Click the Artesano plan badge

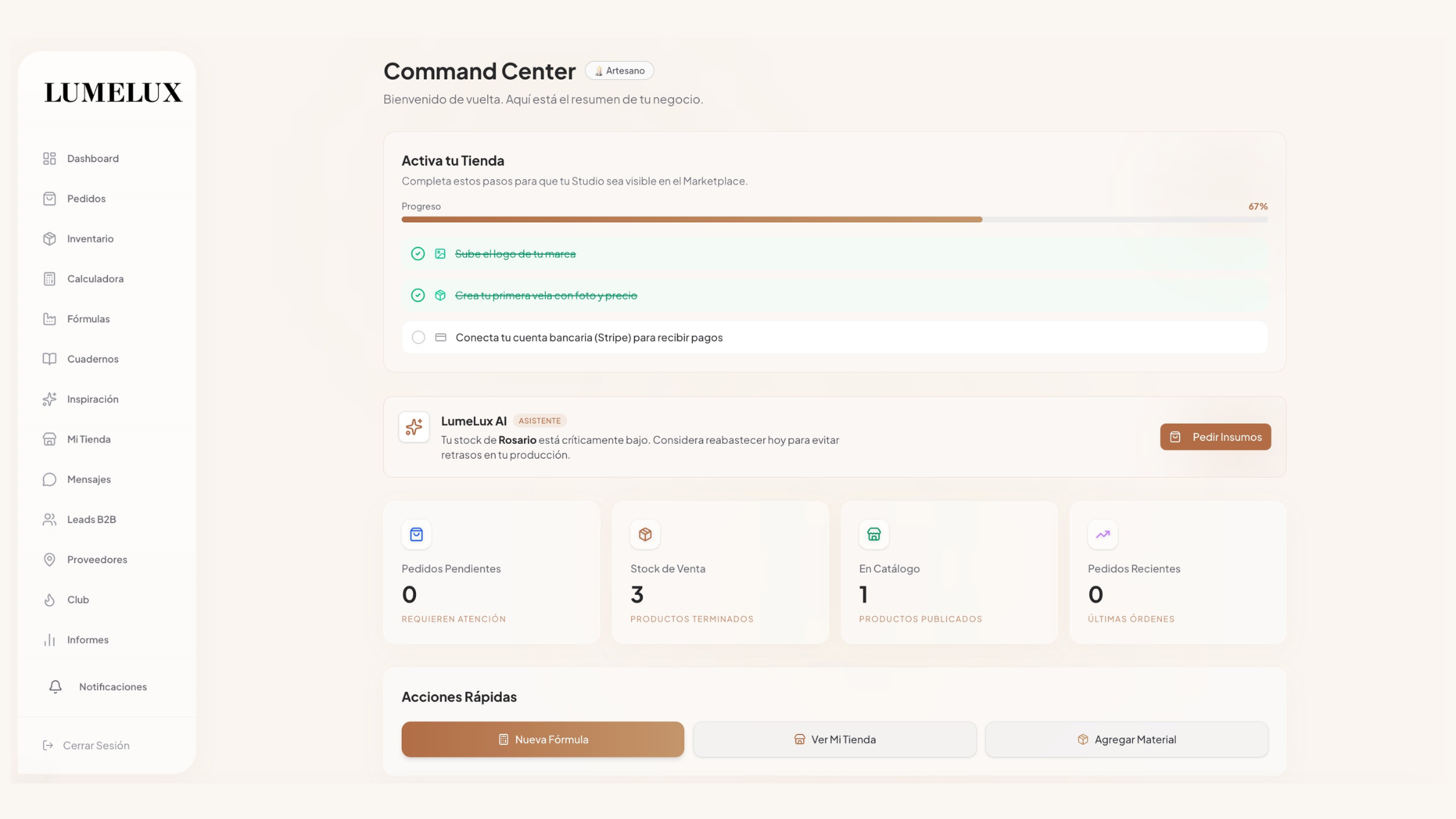[x=619, y=71]
